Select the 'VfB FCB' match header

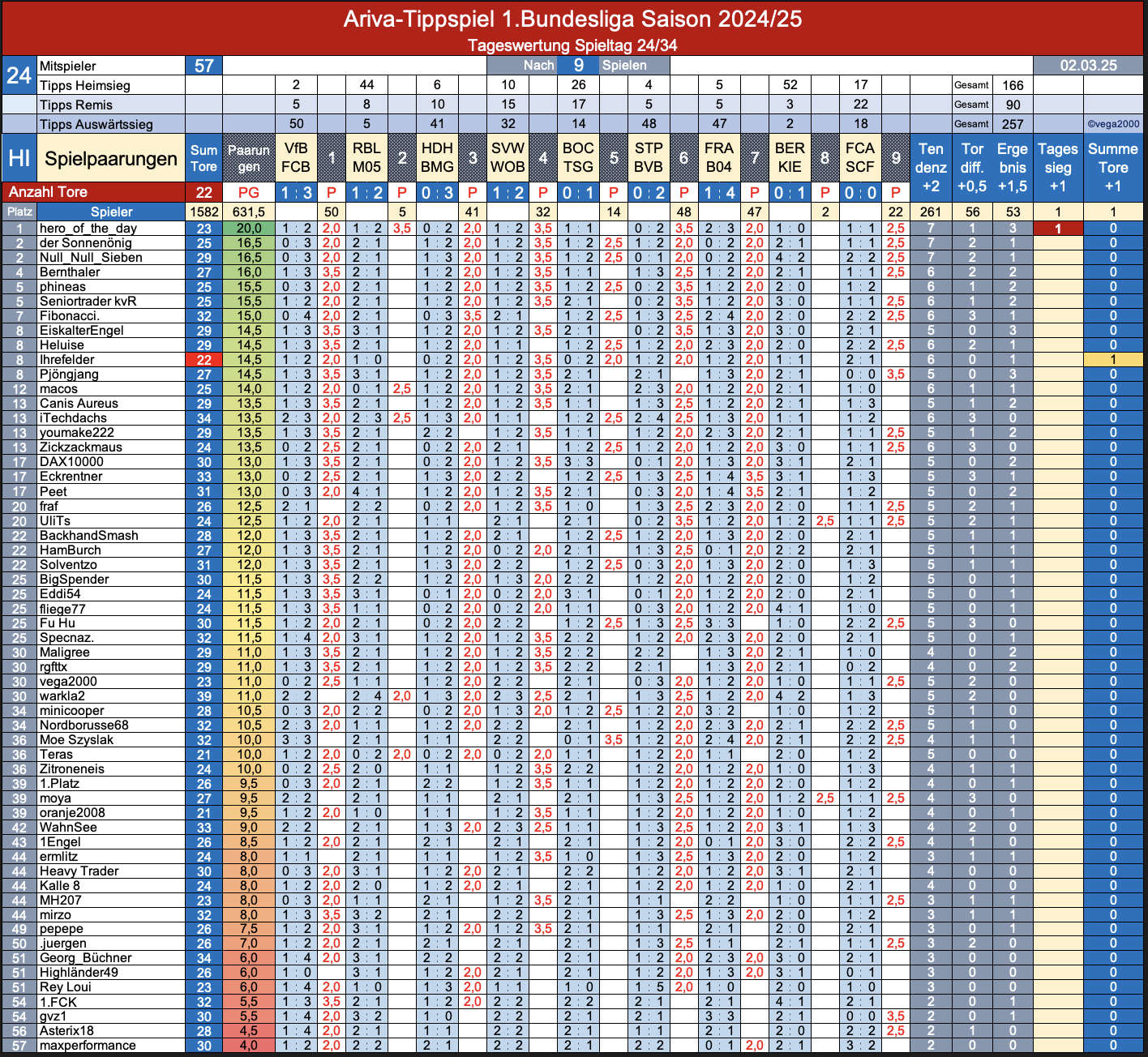[x=296, y=158]
